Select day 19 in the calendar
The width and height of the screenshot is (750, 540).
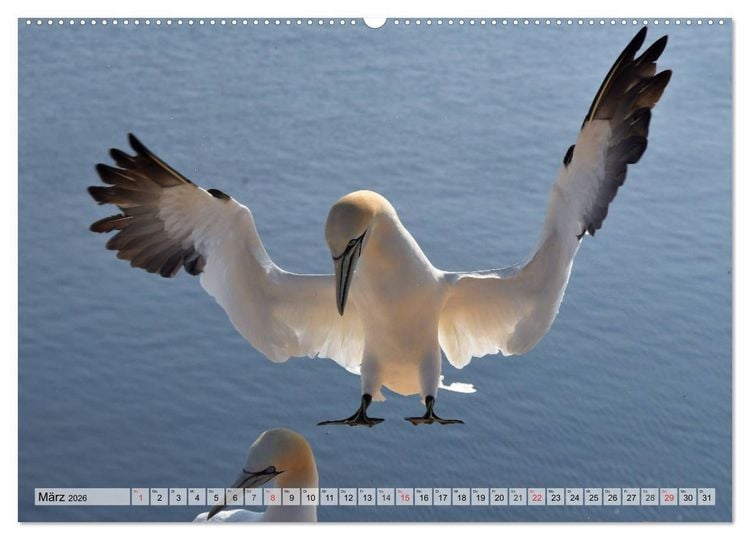[480, 497]
